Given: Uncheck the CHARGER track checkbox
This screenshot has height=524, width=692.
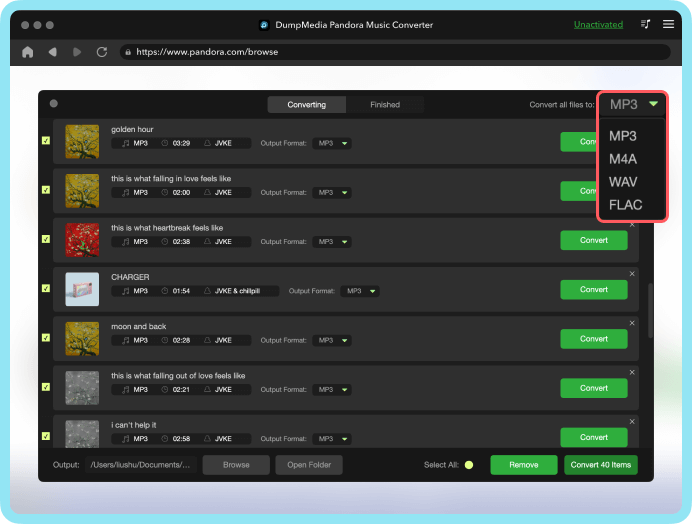Looking at the screenshot, I should (x=46, y=288).
